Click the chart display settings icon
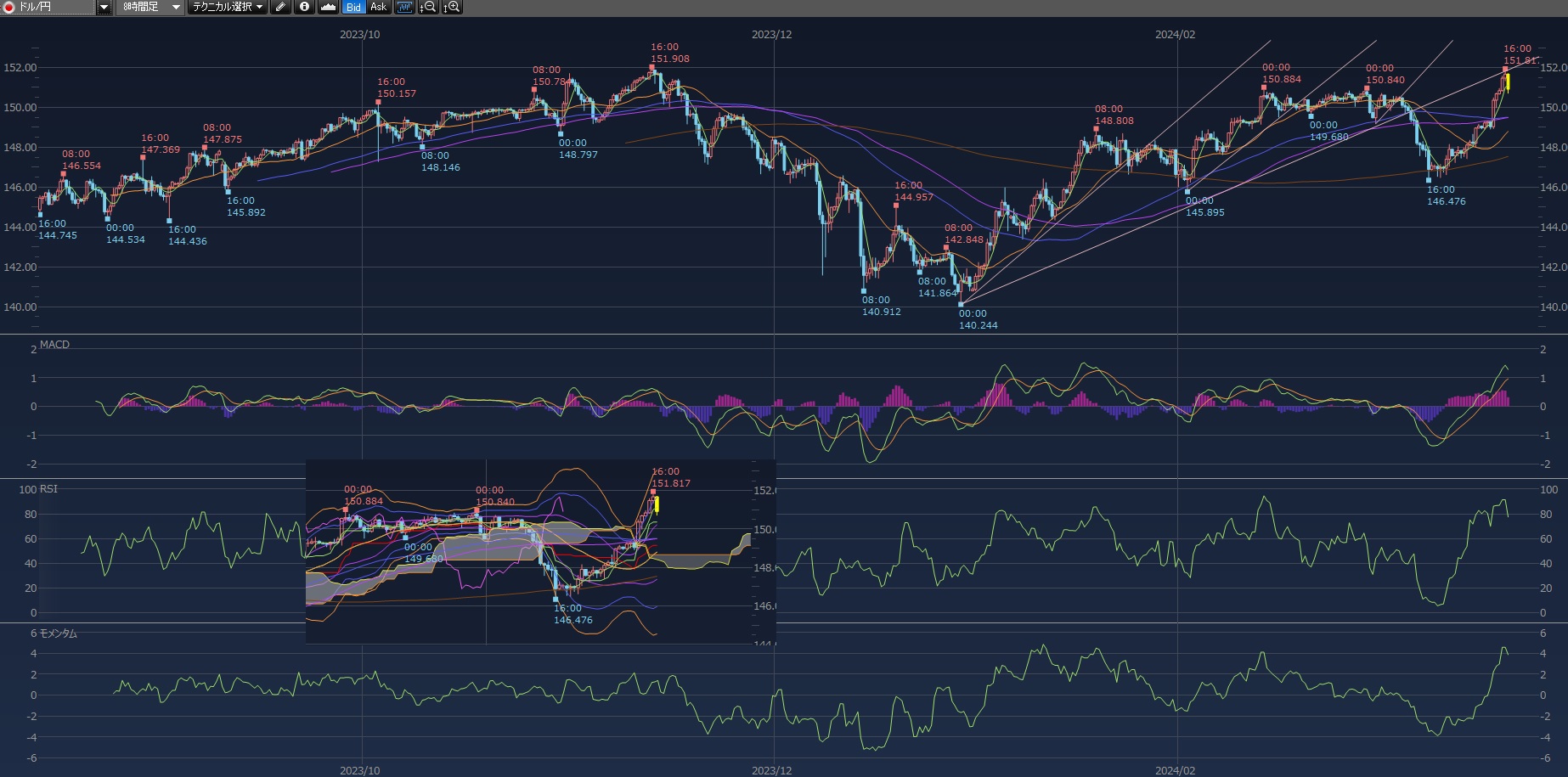Image resolution: width=1568 pixels, height=777 pixels. pyautogui.click(x=404, y=7)
